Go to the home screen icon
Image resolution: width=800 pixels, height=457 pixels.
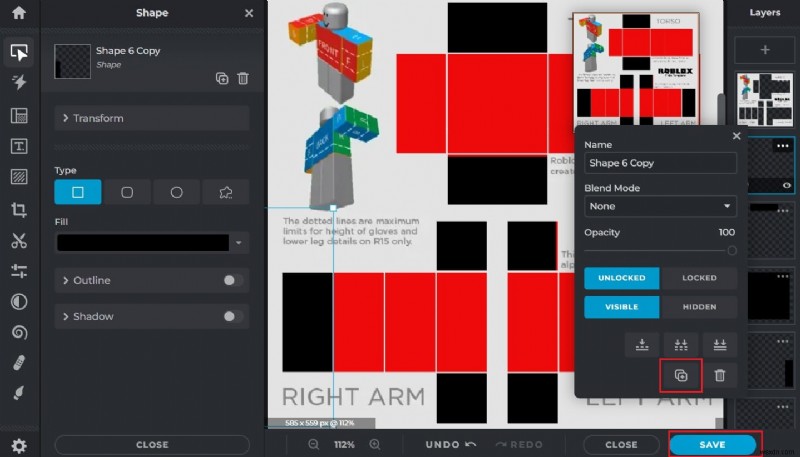(19, 13)
